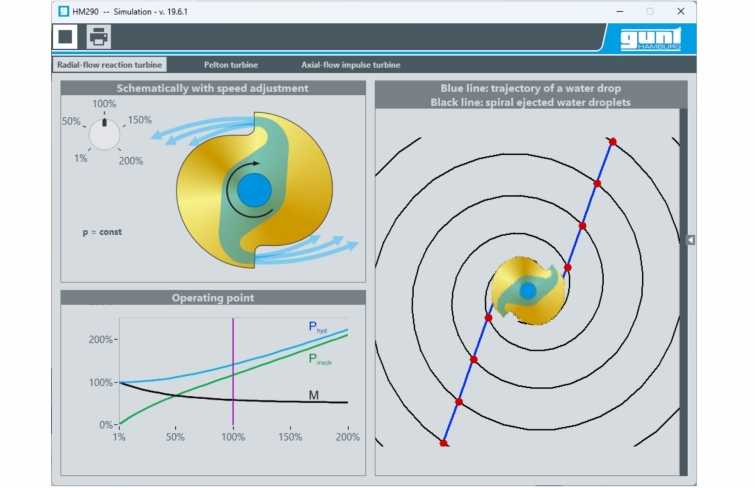Select the Radial-flow reaction turbine tab

[111, 64]
